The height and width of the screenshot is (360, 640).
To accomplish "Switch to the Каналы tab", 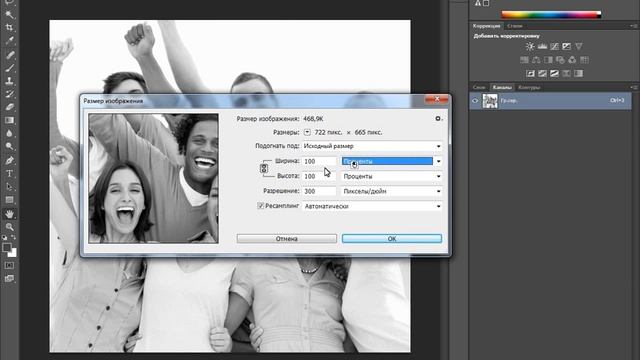I will [502, 87].
